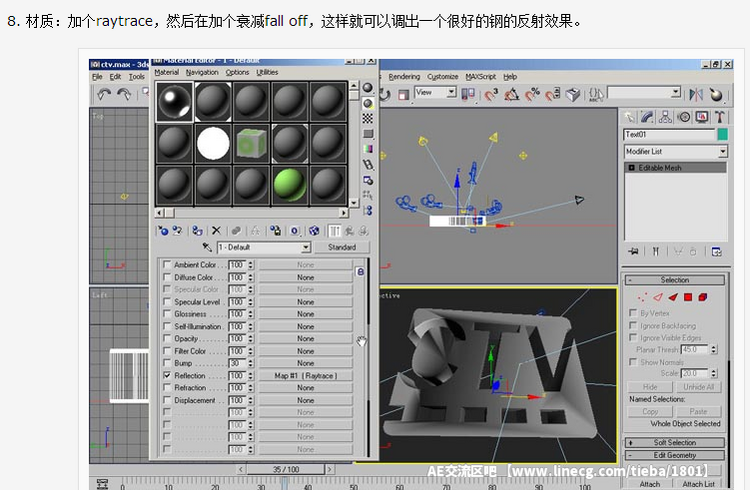Adjust the Reflection amount spinner arrows
This screenshot has width=750, height=490.
251,376
